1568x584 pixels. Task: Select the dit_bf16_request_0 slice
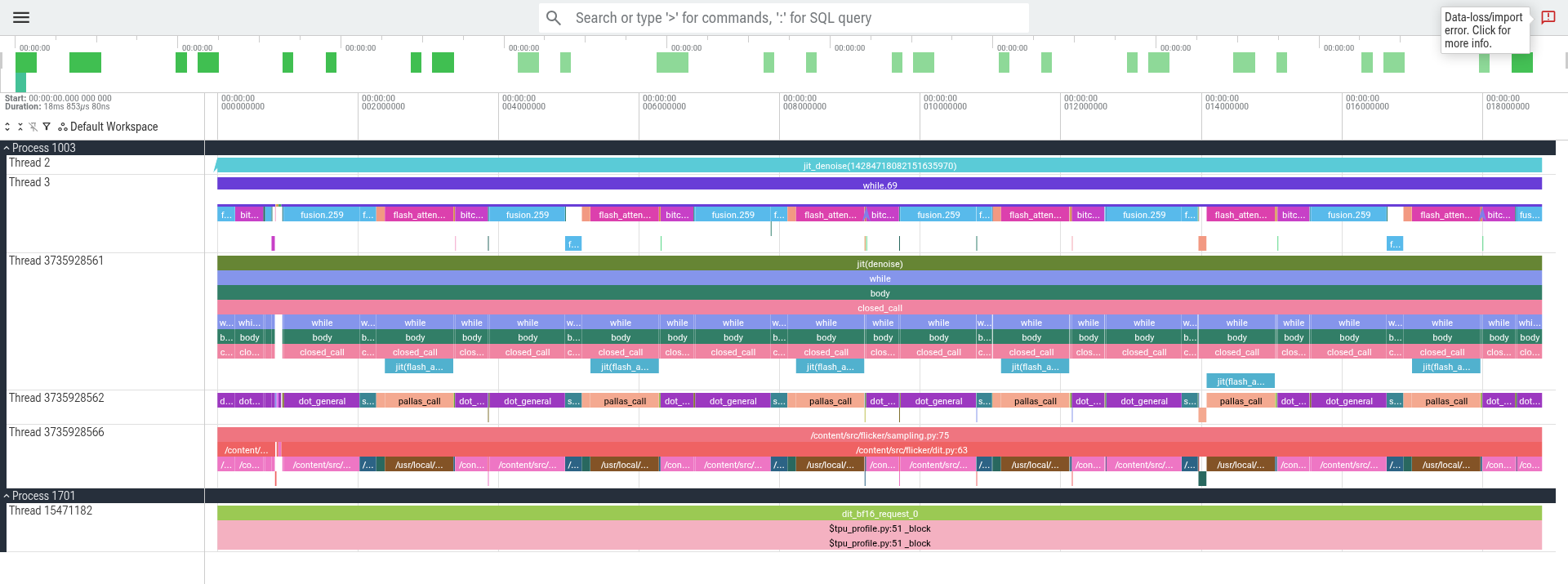click(x=880, y=514)
